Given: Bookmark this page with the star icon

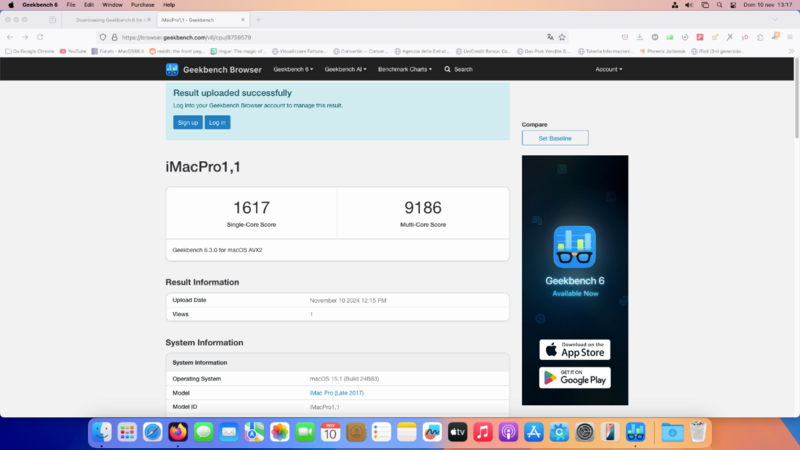Looking at the screenshot, I should click(x=562, y=37).
